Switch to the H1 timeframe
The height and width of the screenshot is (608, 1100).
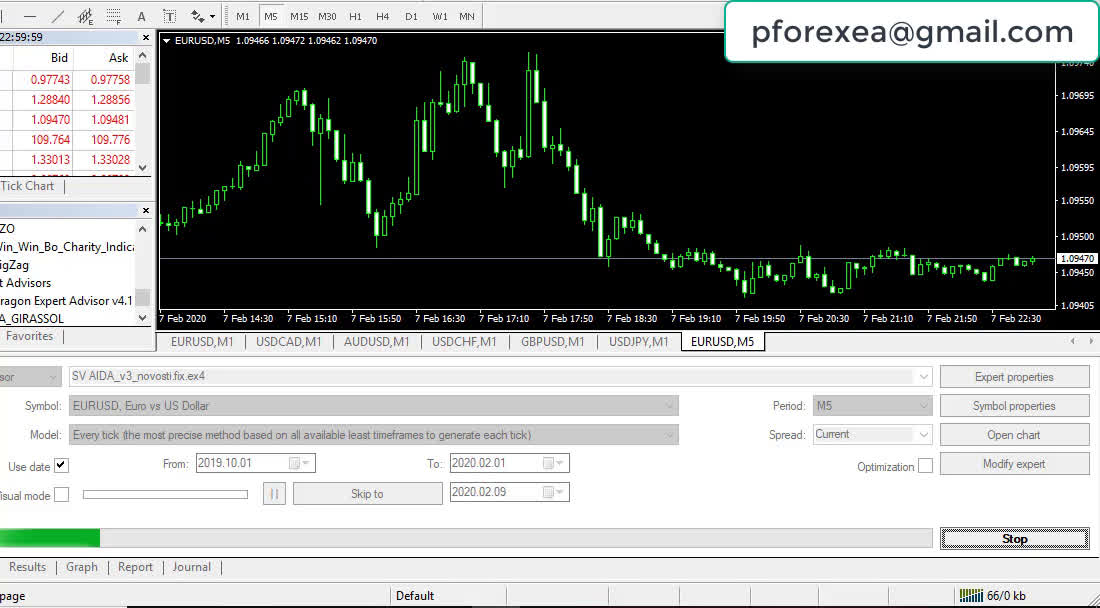(x=355, y=16)
